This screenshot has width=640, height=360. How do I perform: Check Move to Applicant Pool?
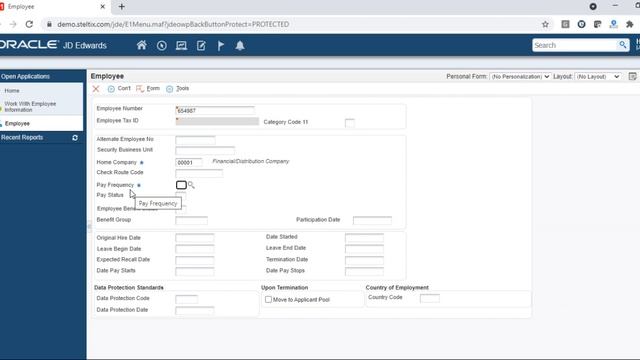[268, 300]
